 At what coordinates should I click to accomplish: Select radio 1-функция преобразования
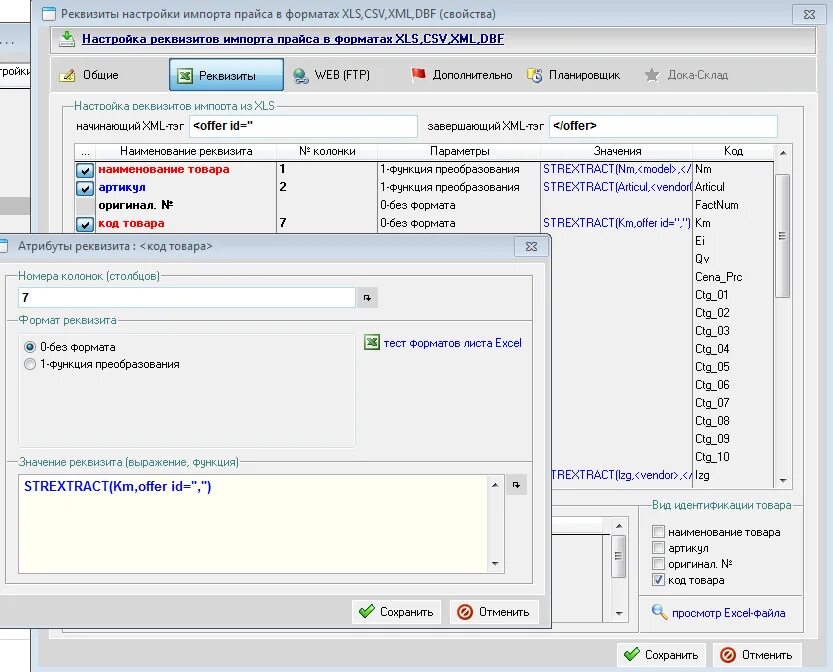tap(30, 364)
